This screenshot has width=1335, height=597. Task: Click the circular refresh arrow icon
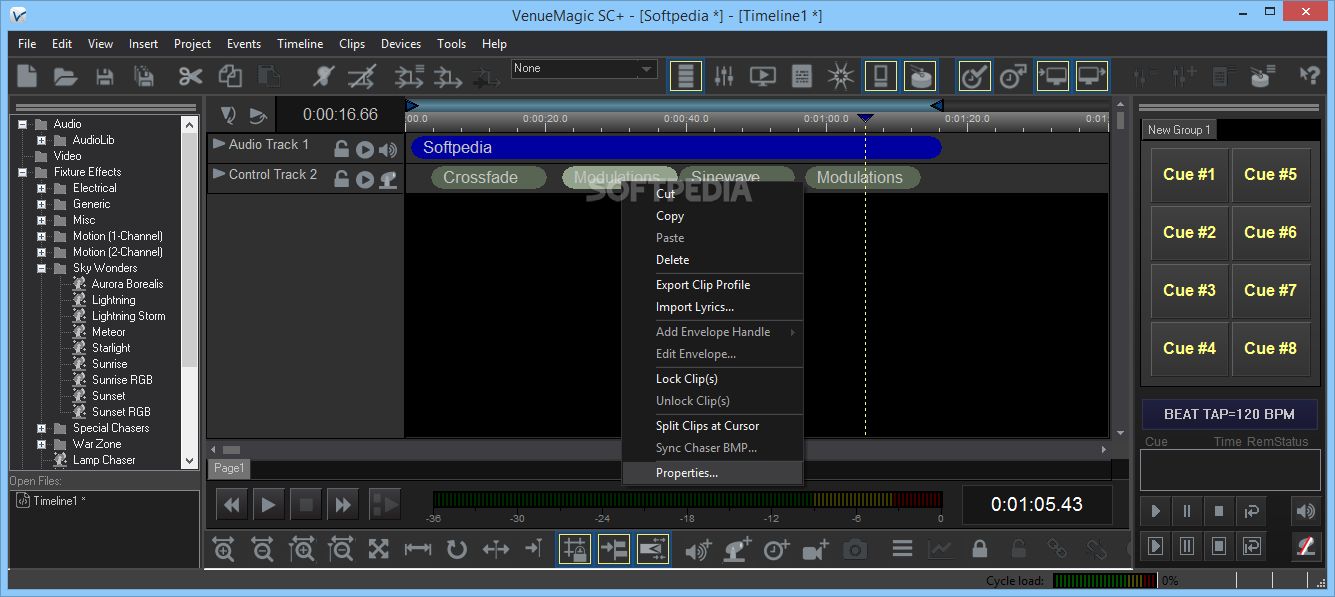(x=457, y=549)
